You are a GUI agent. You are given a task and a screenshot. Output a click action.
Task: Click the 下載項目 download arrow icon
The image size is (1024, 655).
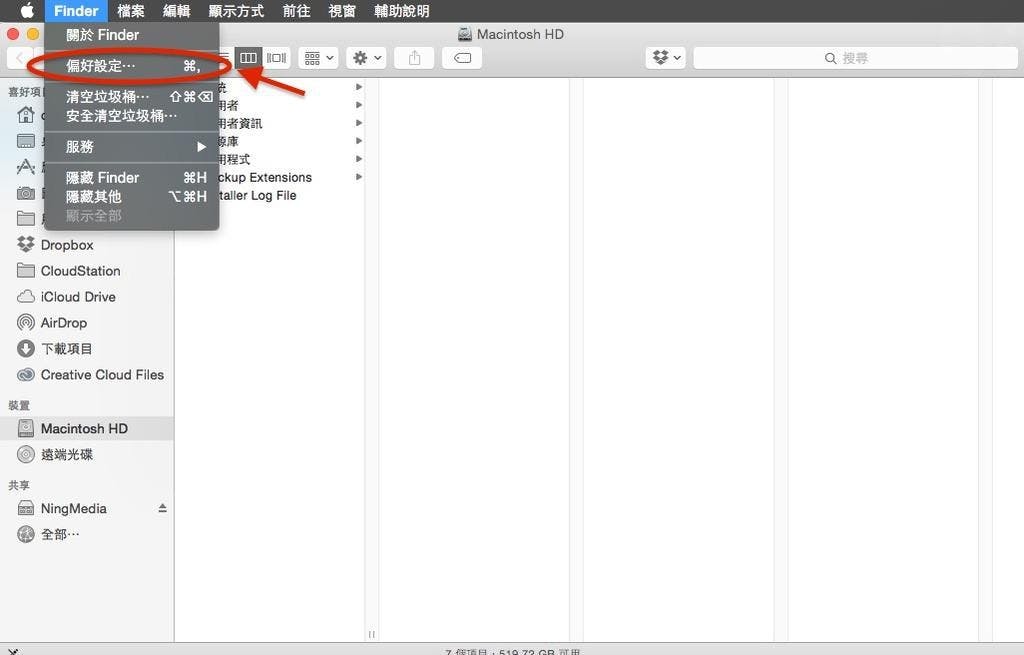[25, 349]
